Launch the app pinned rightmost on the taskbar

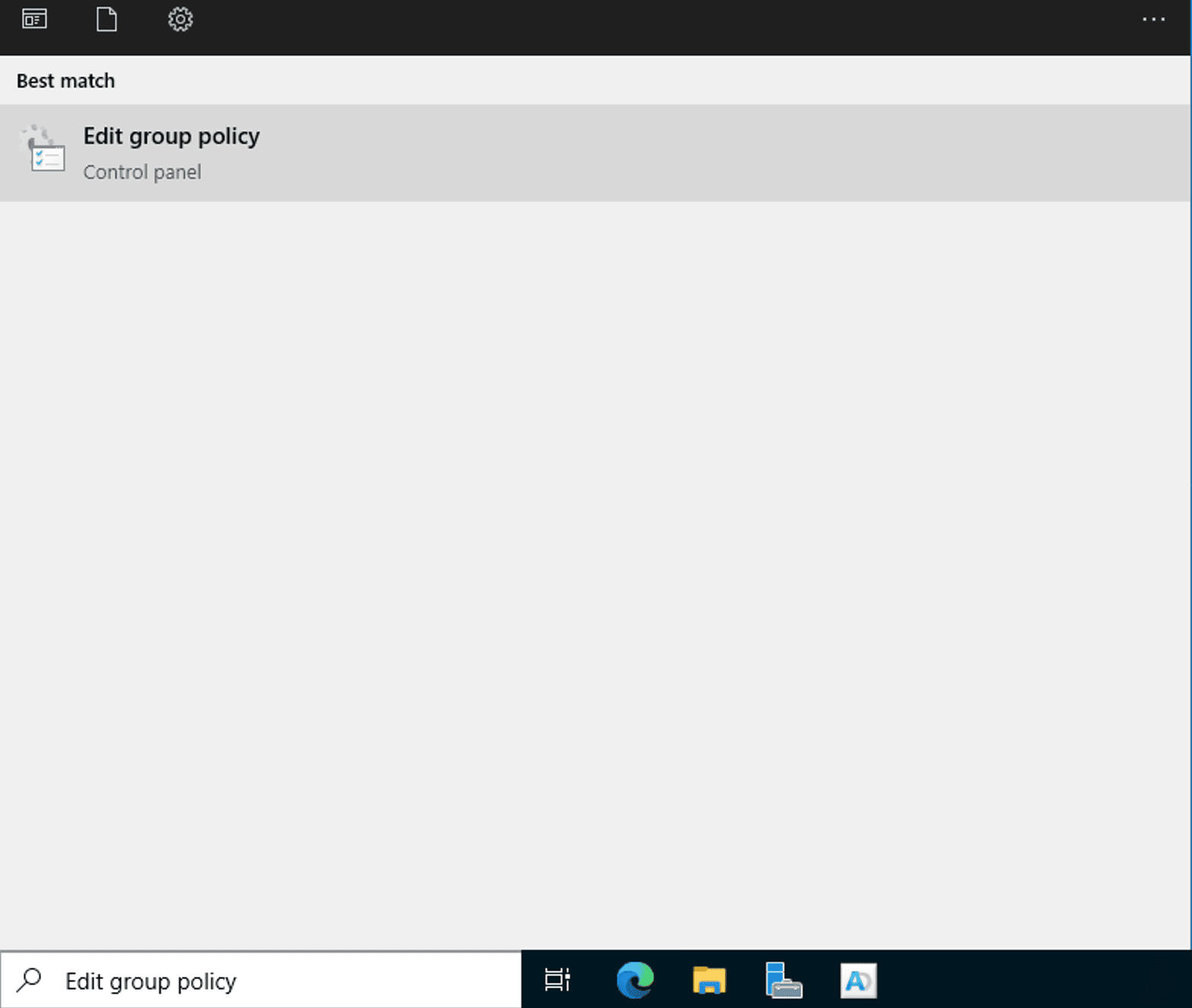pos(858,981)
